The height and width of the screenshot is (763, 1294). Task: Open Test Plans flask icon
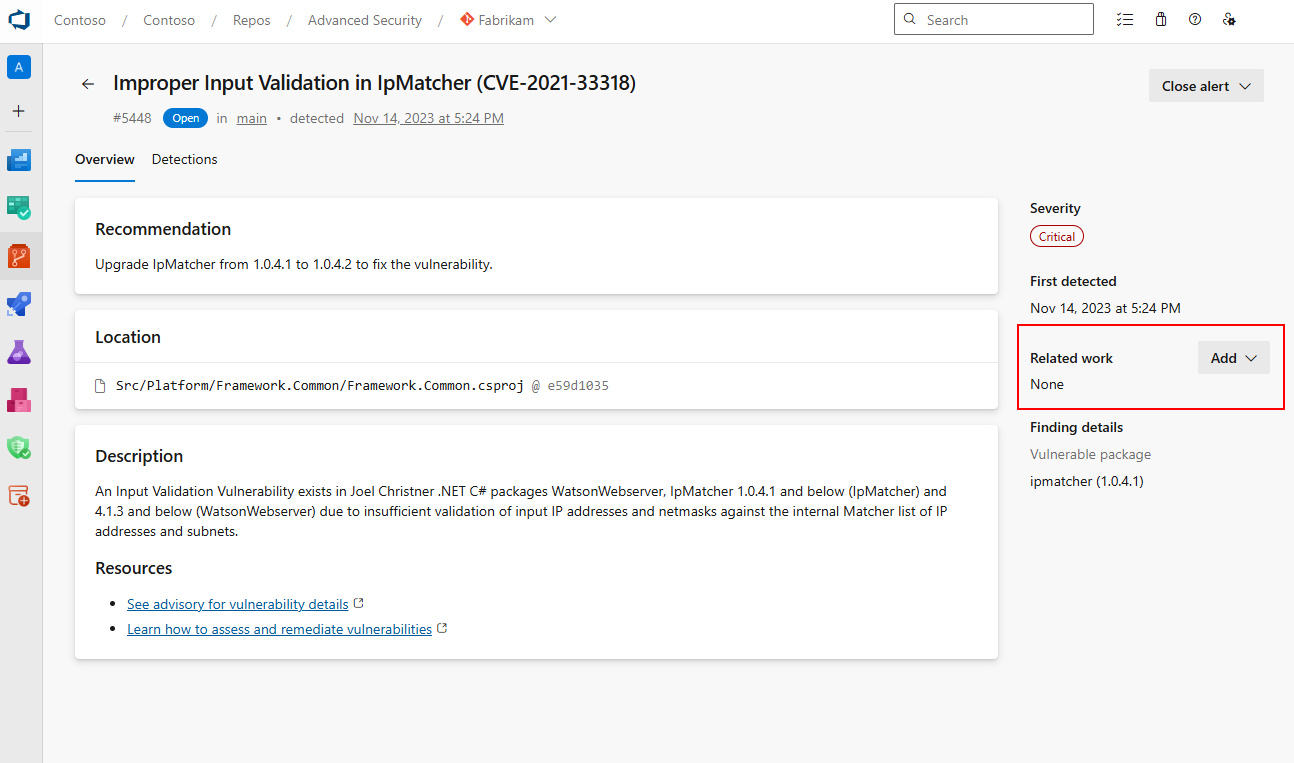(19, 352)
